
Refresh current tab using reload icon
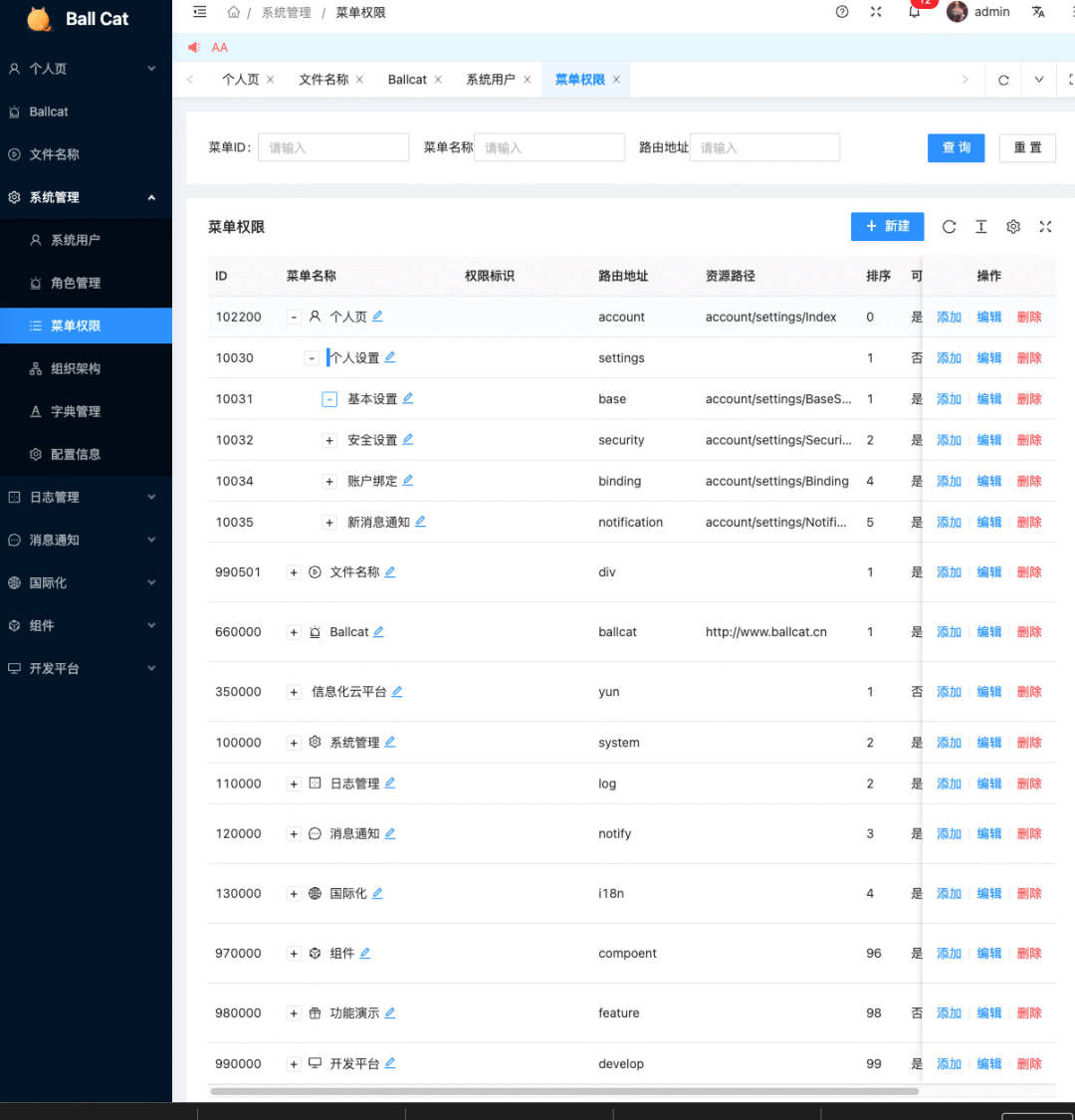point(1003,80)
